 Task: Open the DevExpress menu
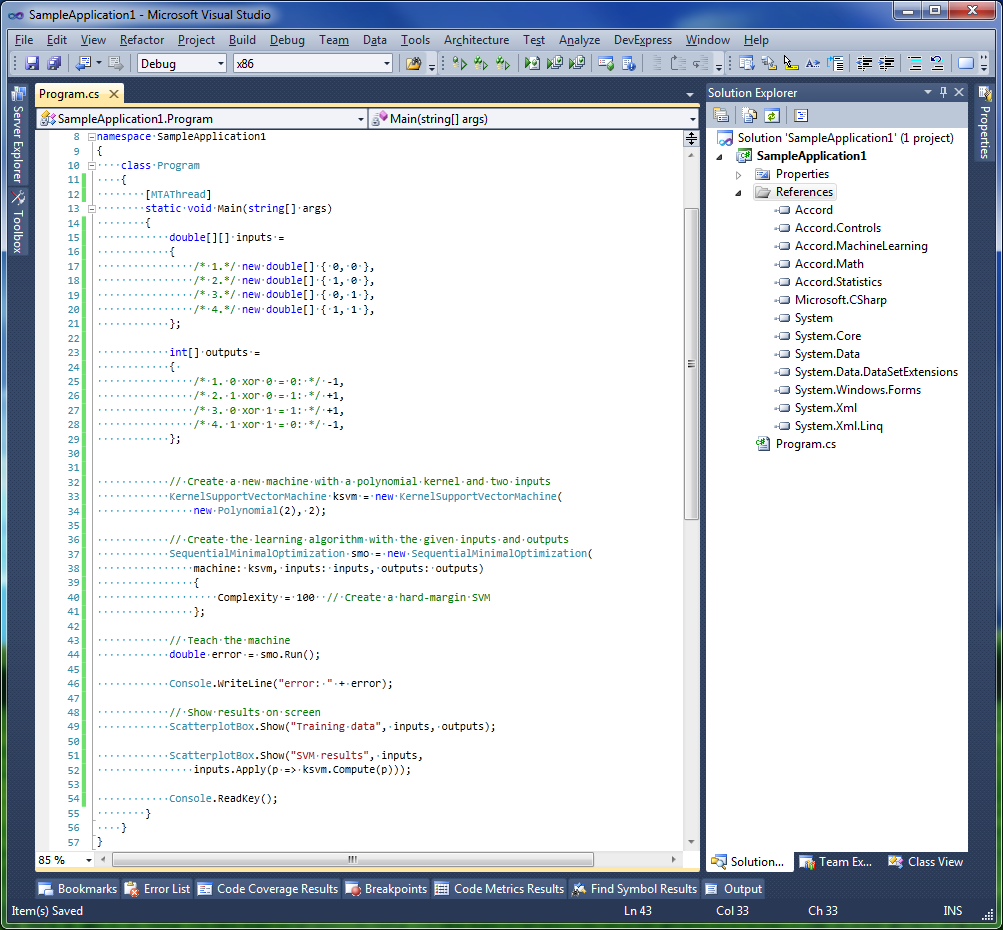(642, 40)
